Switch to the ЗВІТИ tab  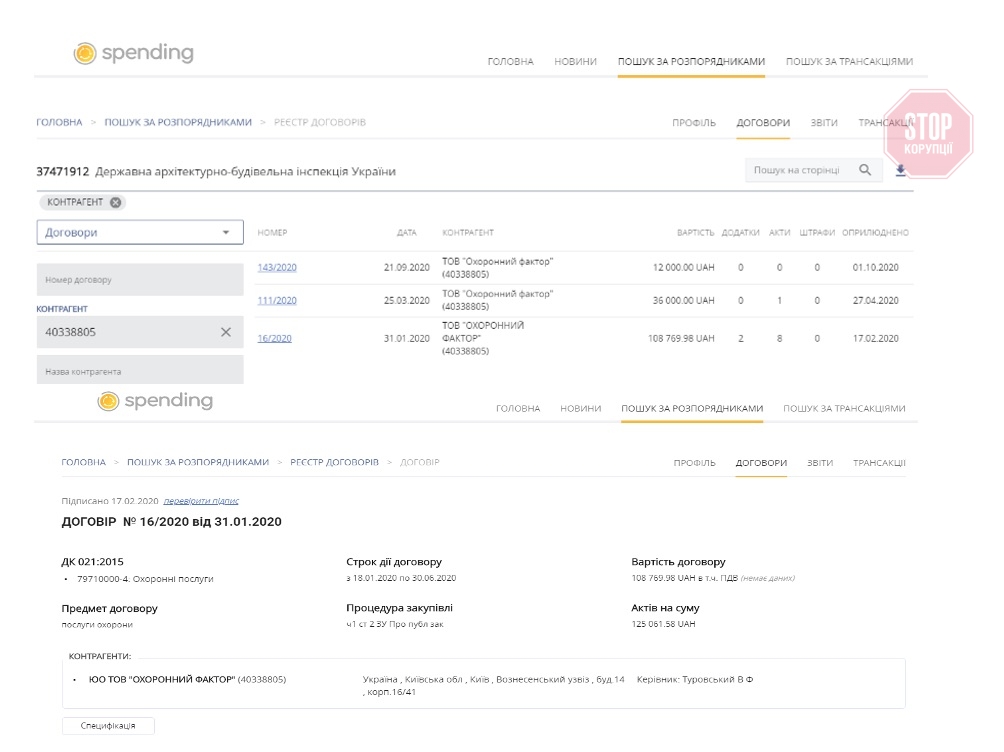[824, 123]
